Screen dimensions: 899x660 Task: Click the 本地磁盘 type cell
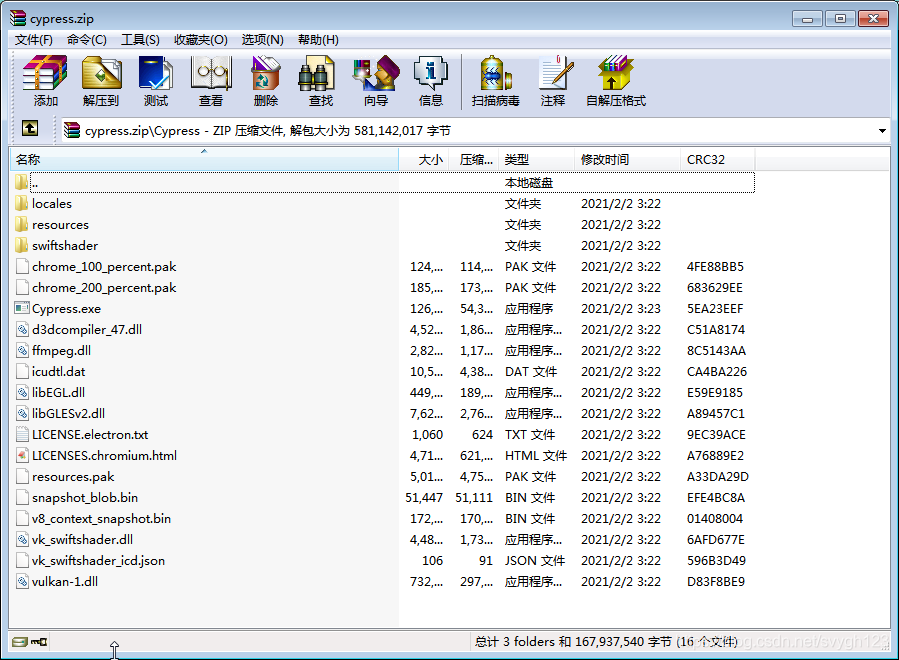pos(529,182)
